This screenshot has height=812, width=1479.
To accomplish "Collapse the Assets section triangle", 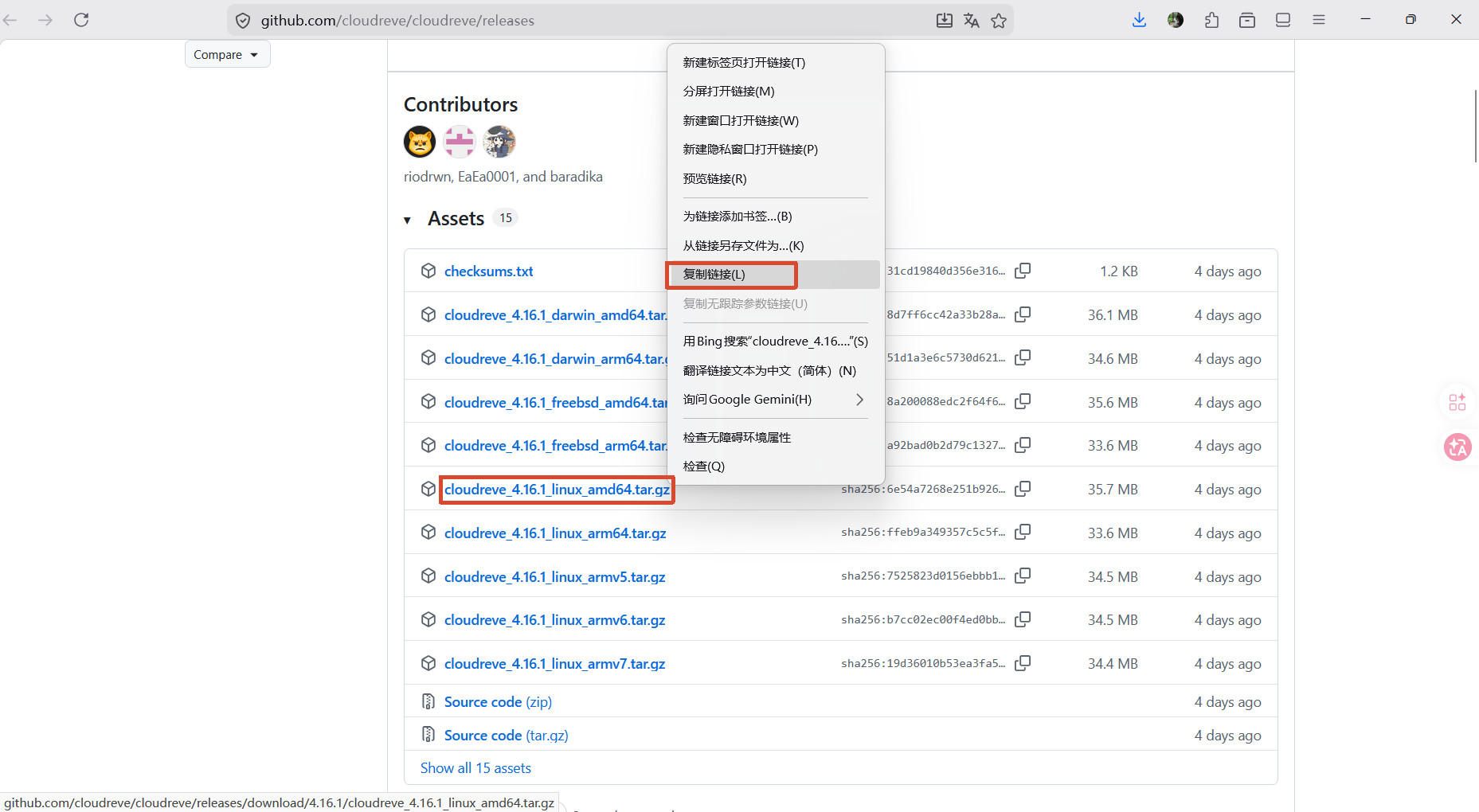I will coord(407,220).
